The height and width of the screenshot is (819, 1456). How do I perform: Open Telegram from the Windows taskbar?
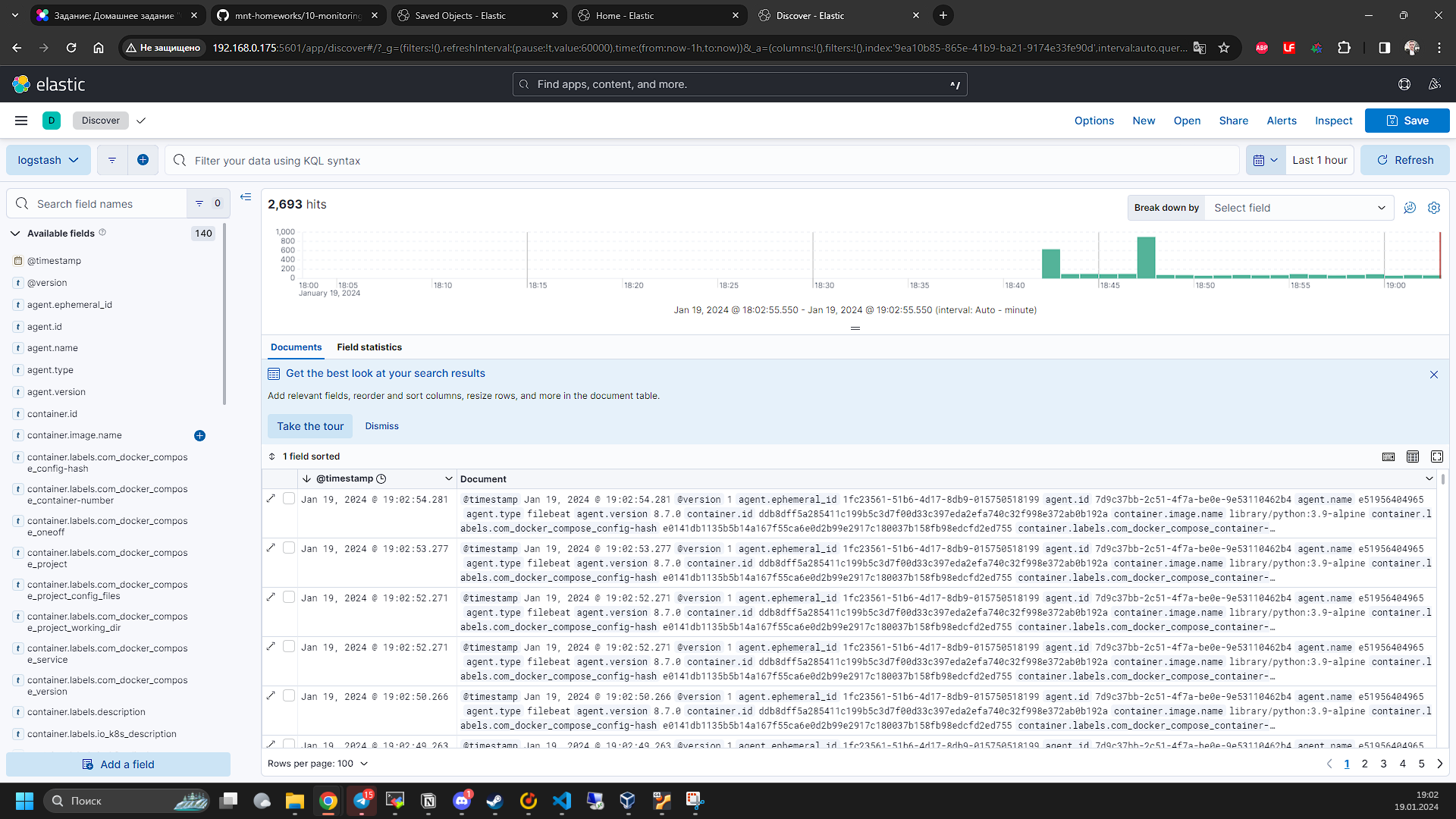click(x=362, y=801)
